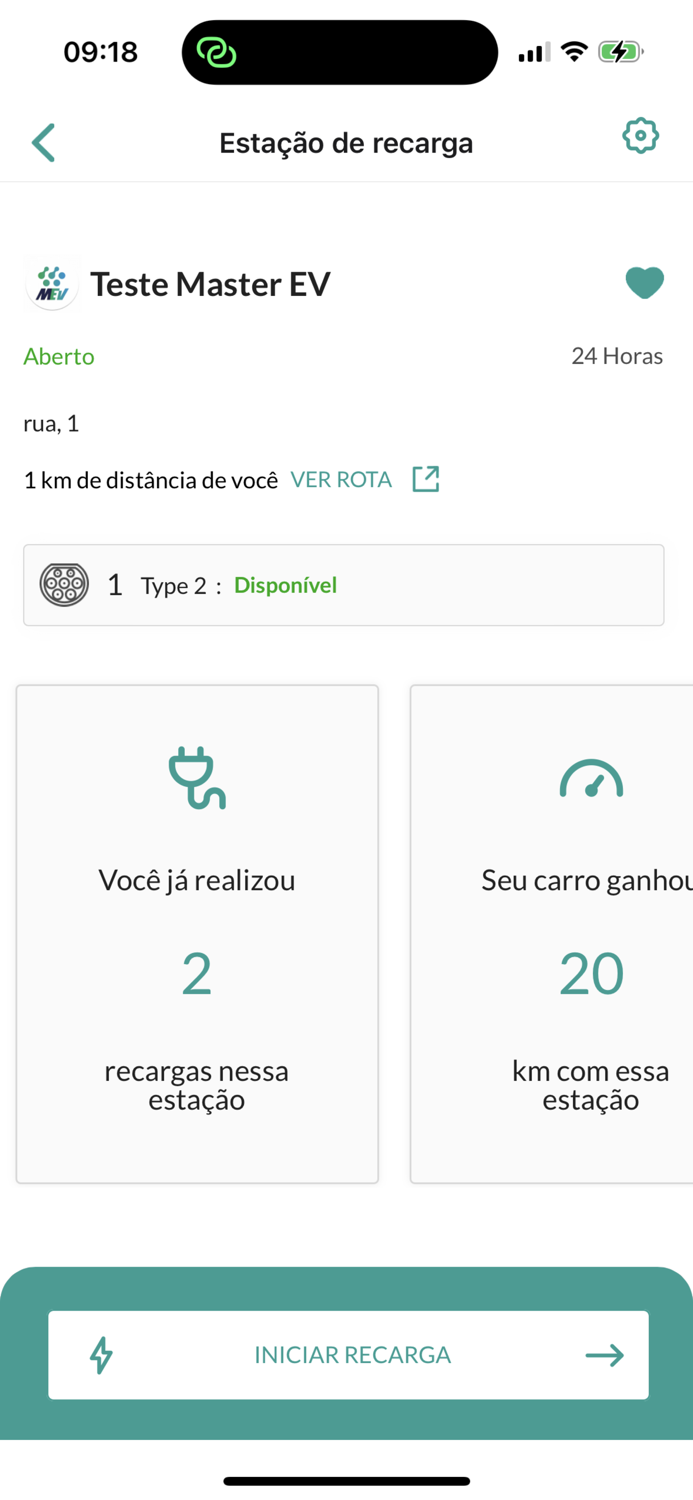Tap the battery charging indicator

pyautogui.click(x=620, y=51)
